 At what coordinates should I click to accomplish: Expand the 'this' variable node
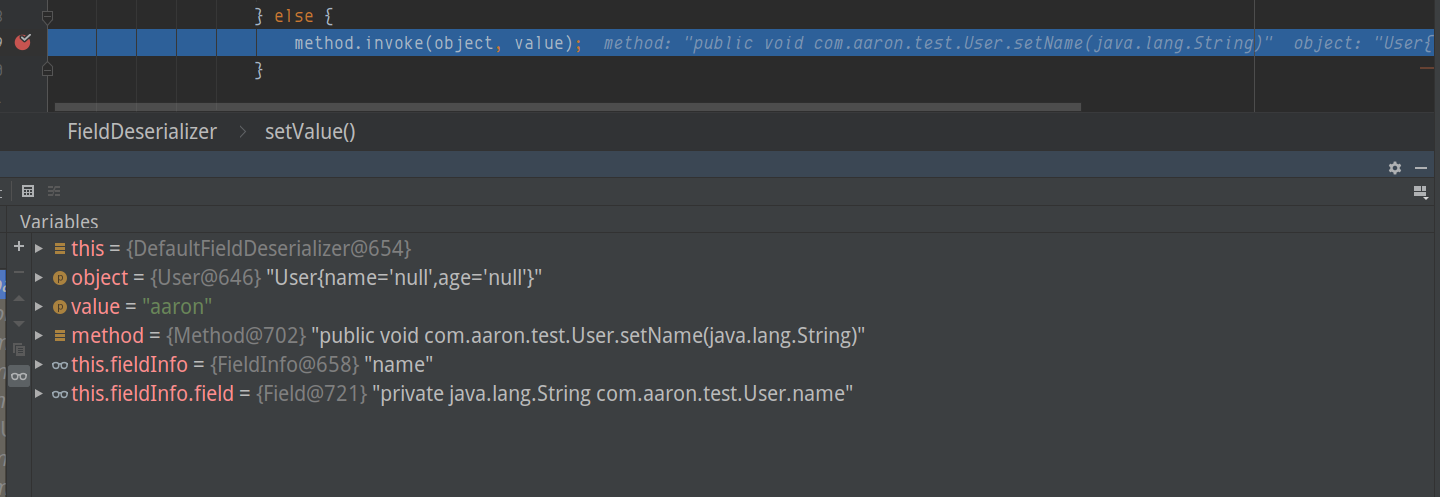[x=39, y=248]
